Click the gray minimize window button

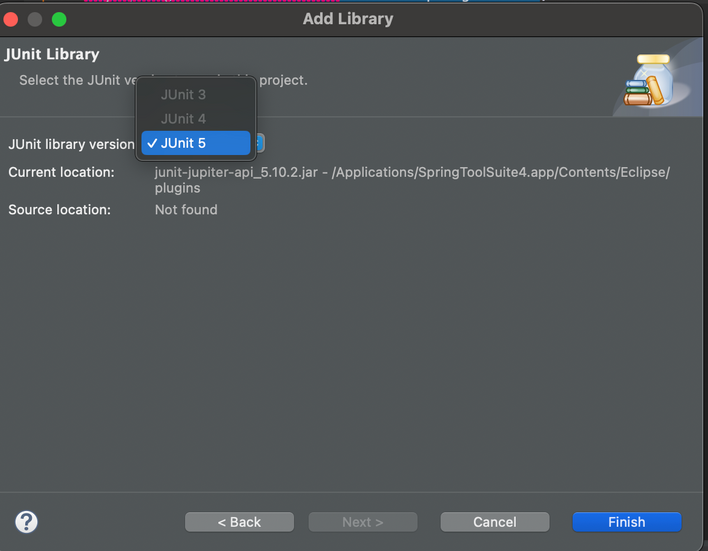click(35, 19)
